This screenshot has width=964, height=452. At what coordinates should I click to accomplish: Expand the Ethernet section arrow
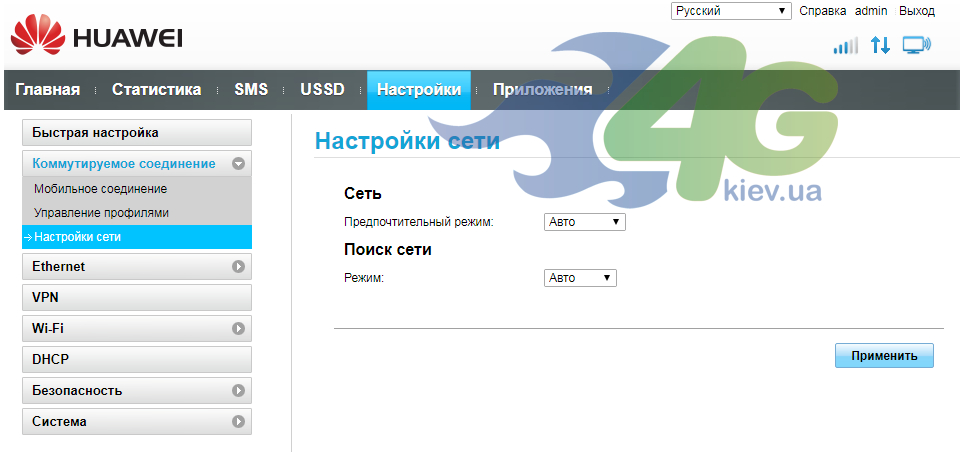[238, 267]
